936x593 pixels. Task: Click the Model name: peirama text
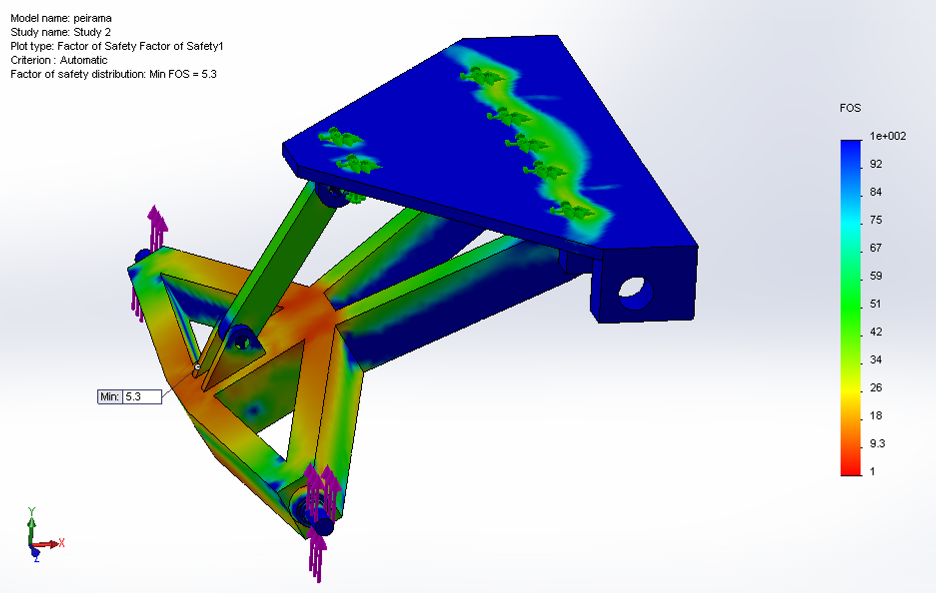[x=61, y=19]
